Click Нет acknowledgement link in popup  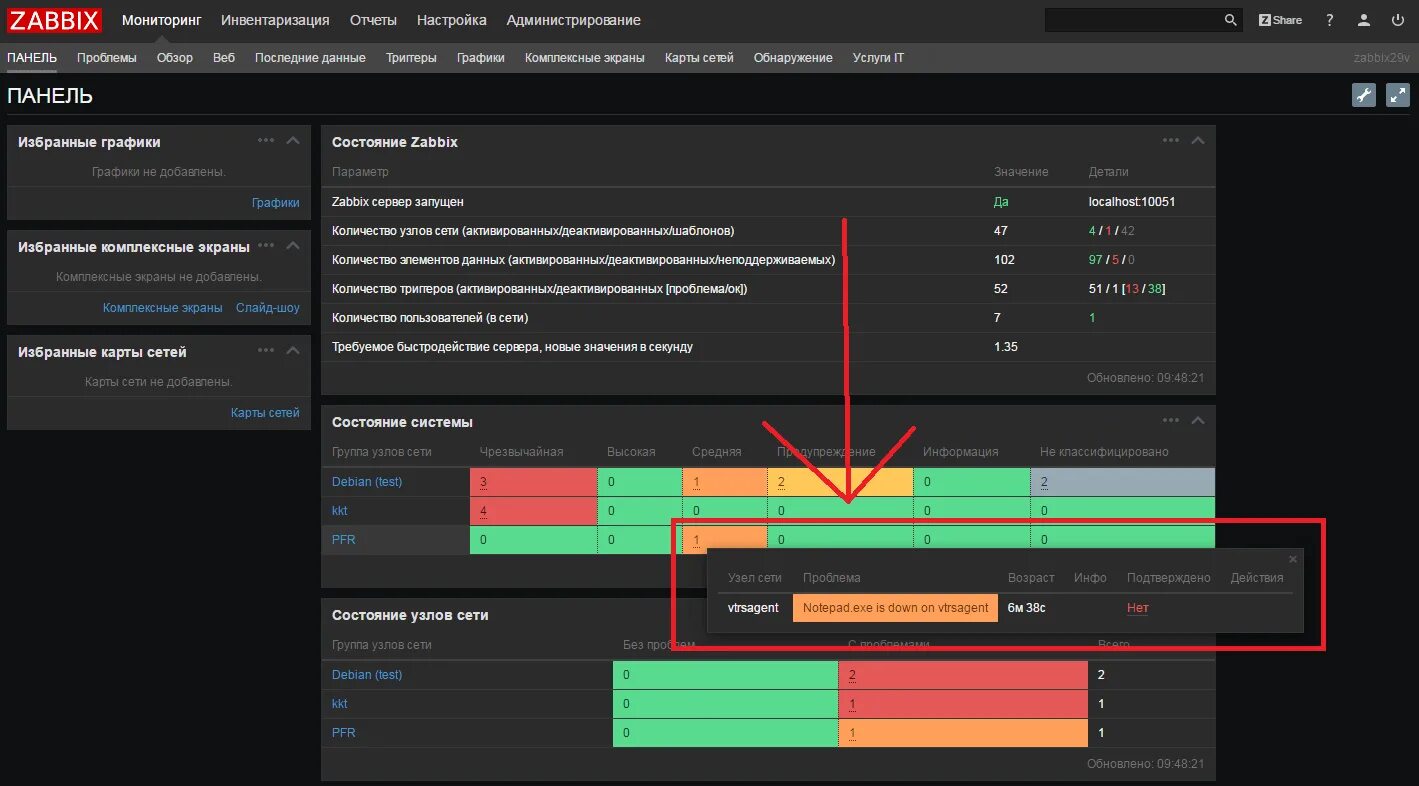pyautogui.click(x=1138, y=608)
